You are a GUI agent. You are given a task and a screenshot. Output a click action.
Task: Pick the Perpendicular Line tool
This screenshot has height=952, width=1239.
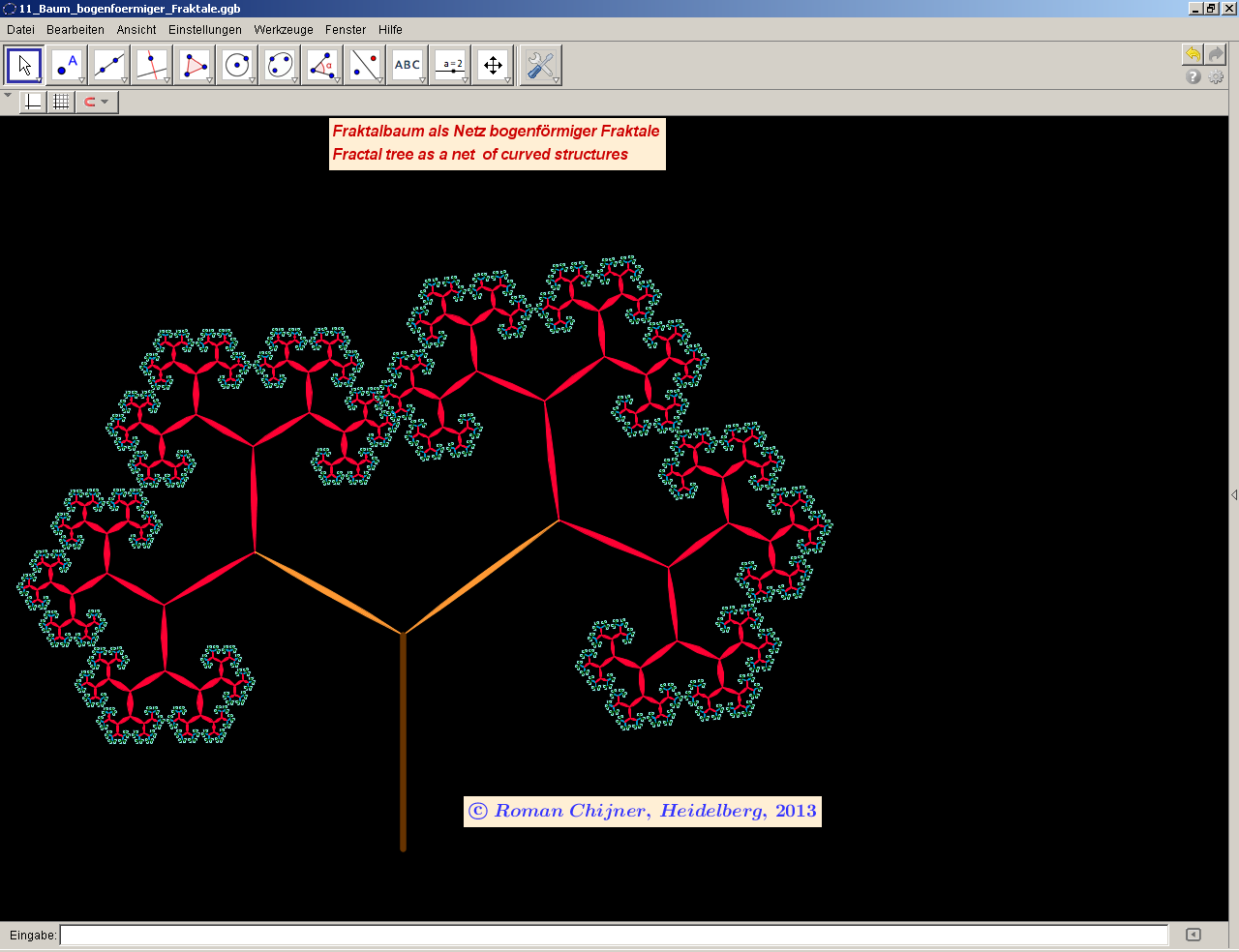[x=152, y=66]
